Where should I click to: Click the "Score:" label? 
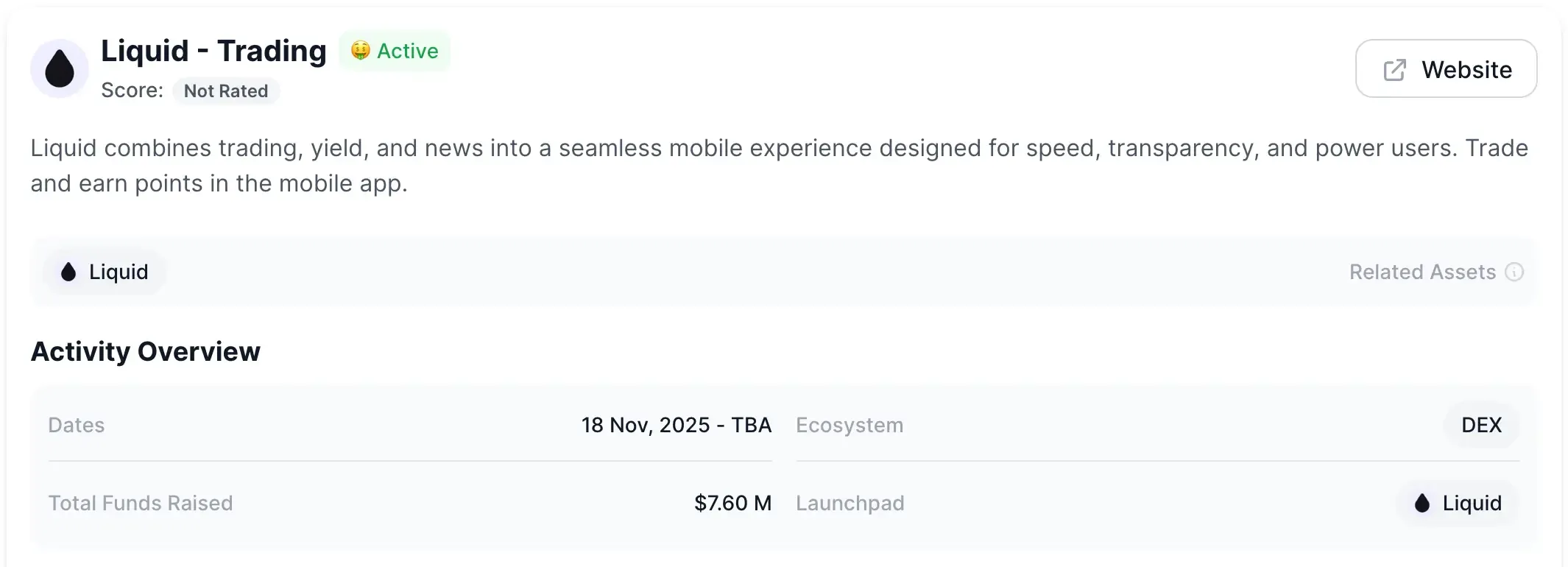[132, 91]
